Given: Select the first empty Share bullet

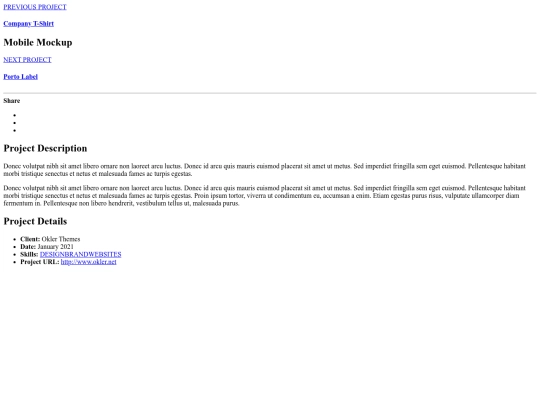Looking at the screenshot, I should pyautogui.click(x=15, y=115).
